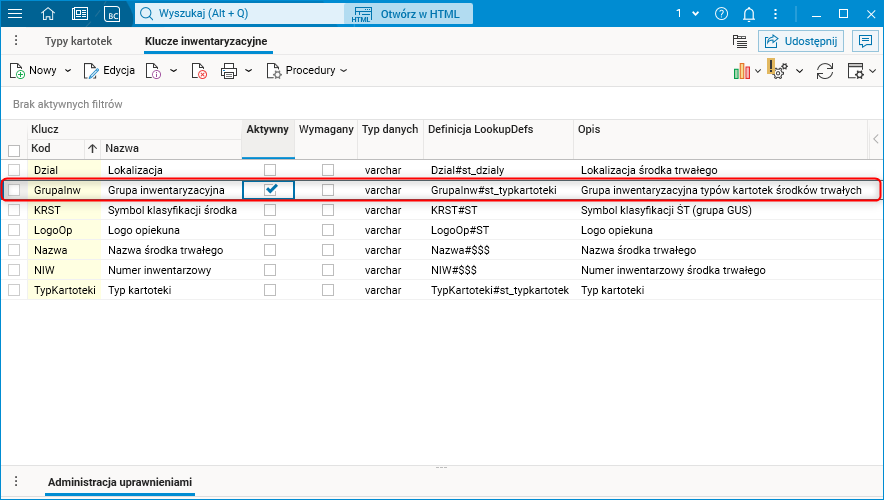Click the BC module icon
This screenshot has width=884, height=500.
[112, 14]
